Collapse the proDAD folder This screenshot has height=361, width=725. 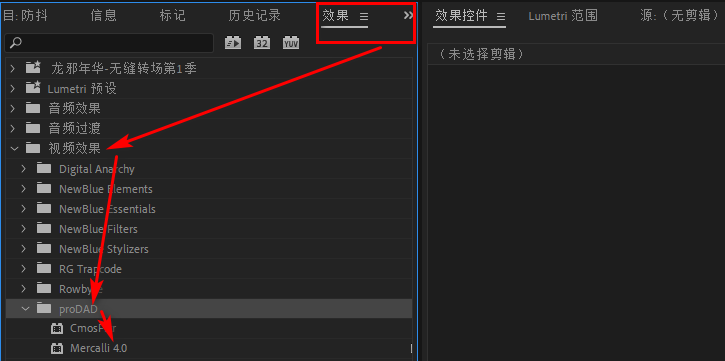(25, 309)
